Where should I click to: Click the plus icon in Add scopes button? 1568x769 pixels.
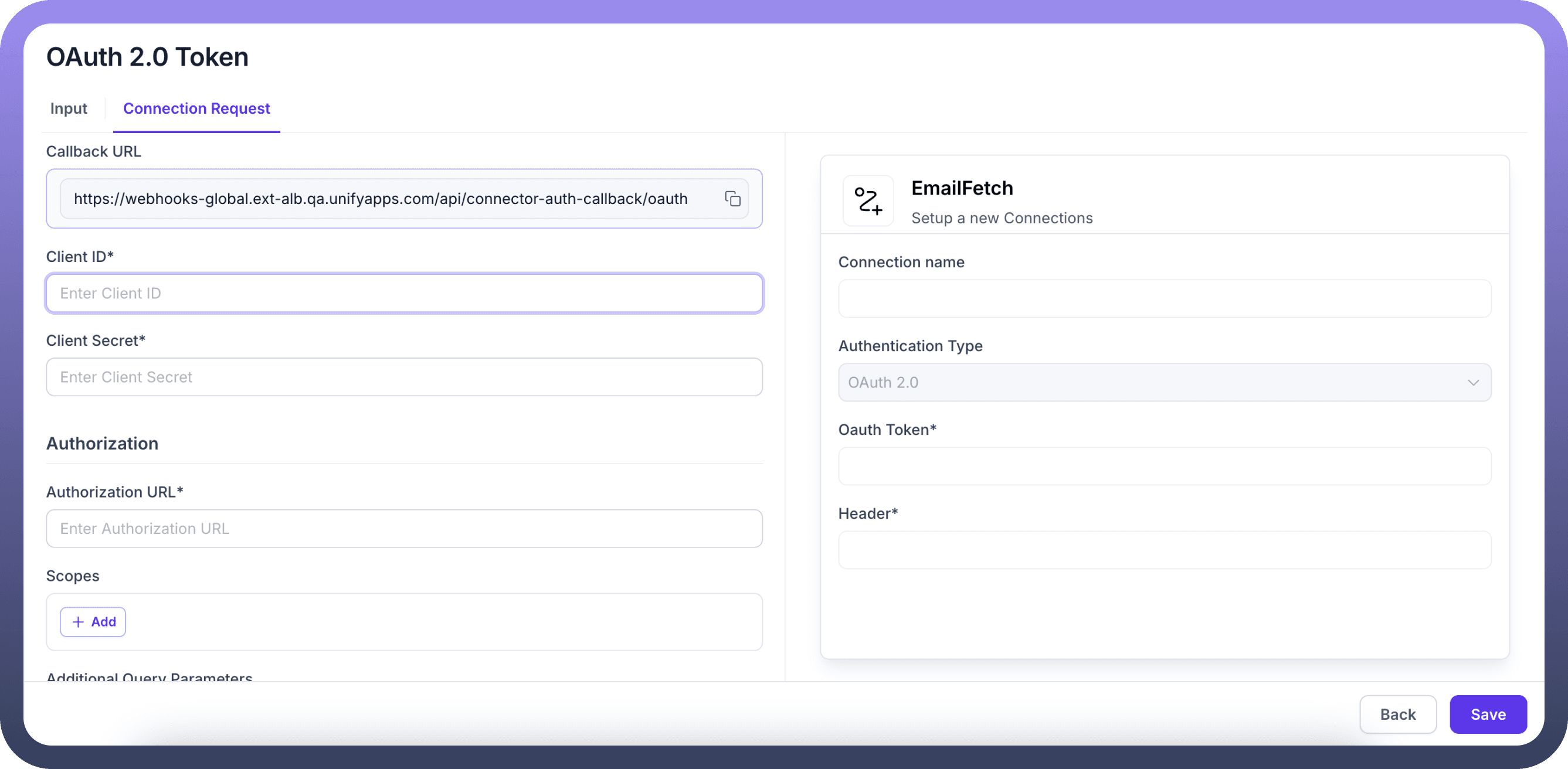click(x=78, y=622)
